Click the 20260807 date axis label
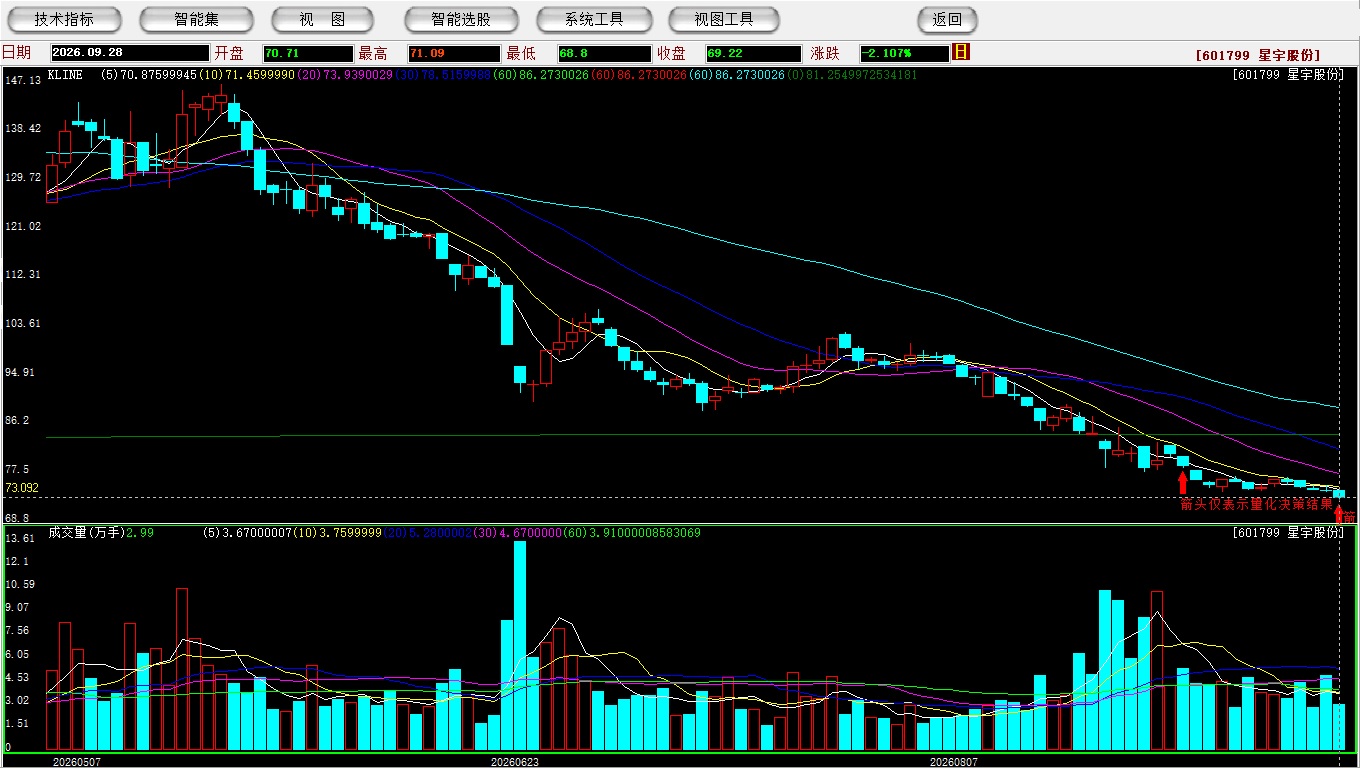Viewport: 1360px width, 768px height. tap(954, 761)
